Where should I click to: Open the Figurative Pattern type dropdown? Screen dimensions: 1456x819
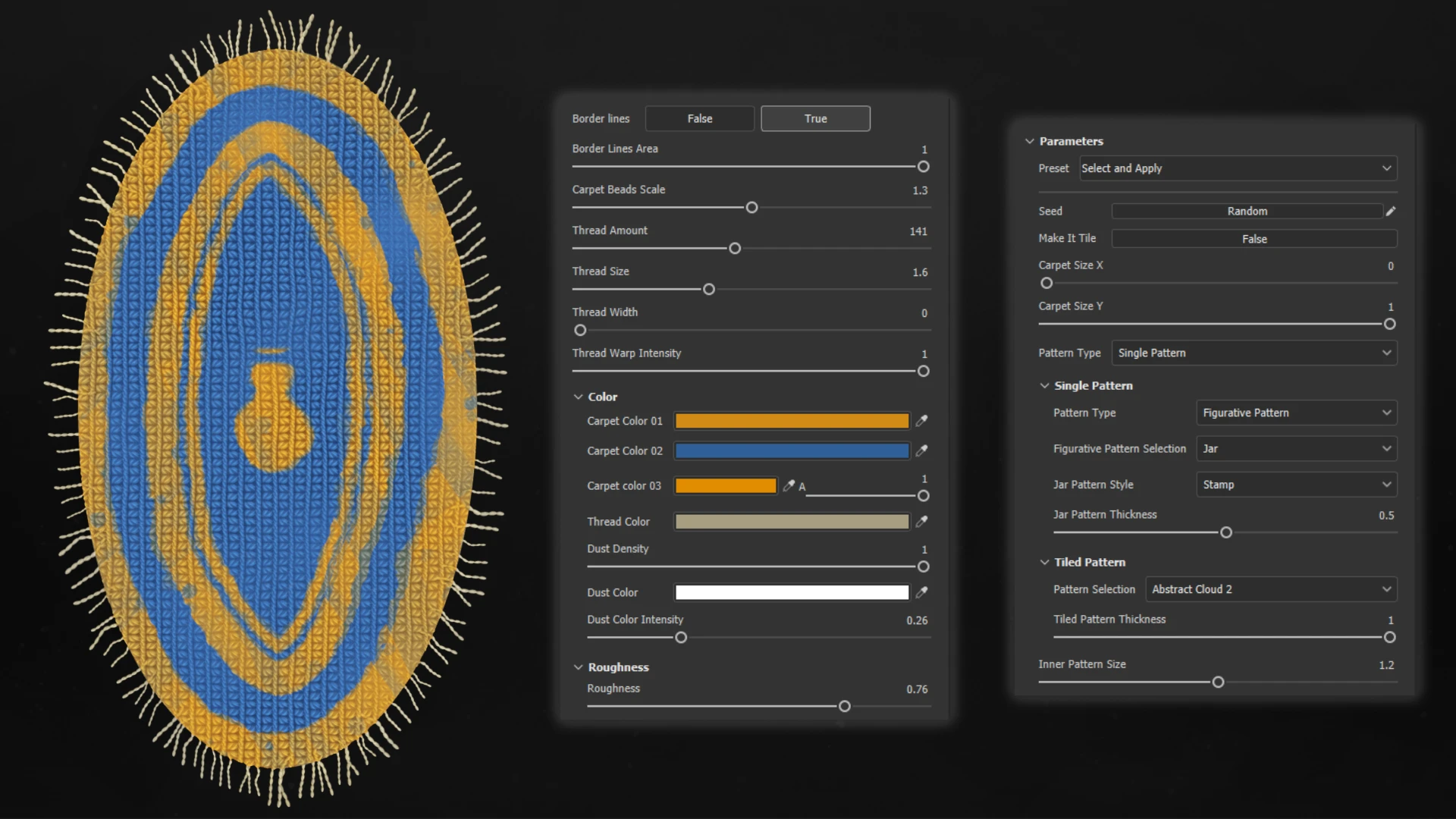[x=1297, y=413]
